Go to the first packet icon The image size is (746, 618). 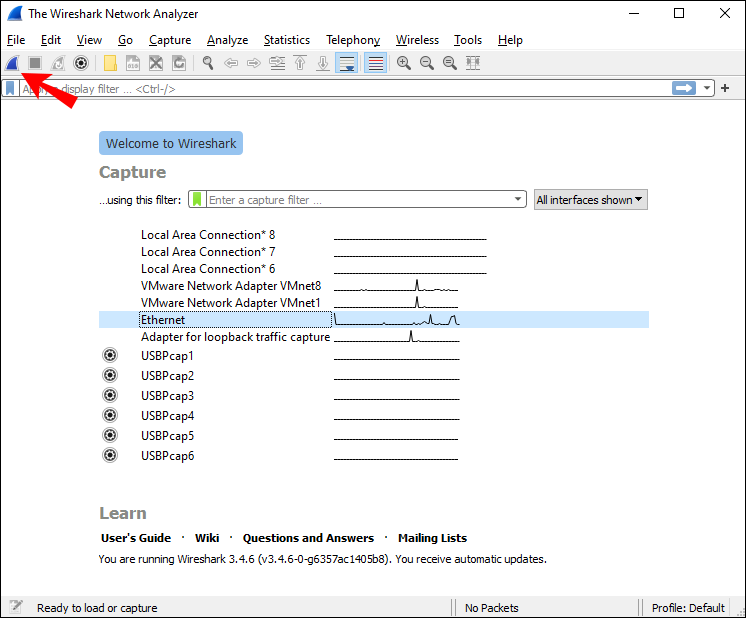(x=300, y=63)
